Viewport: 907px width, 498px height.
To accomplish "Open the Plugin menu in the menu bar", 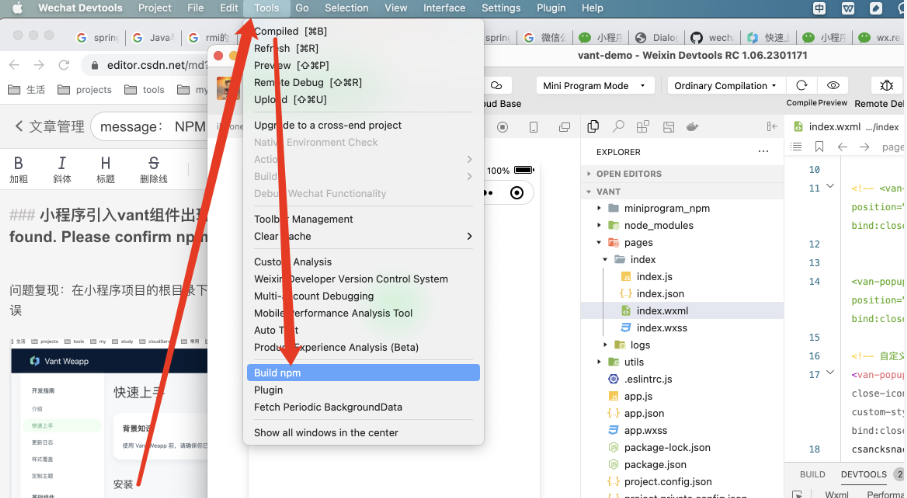I will pos(551,8).
